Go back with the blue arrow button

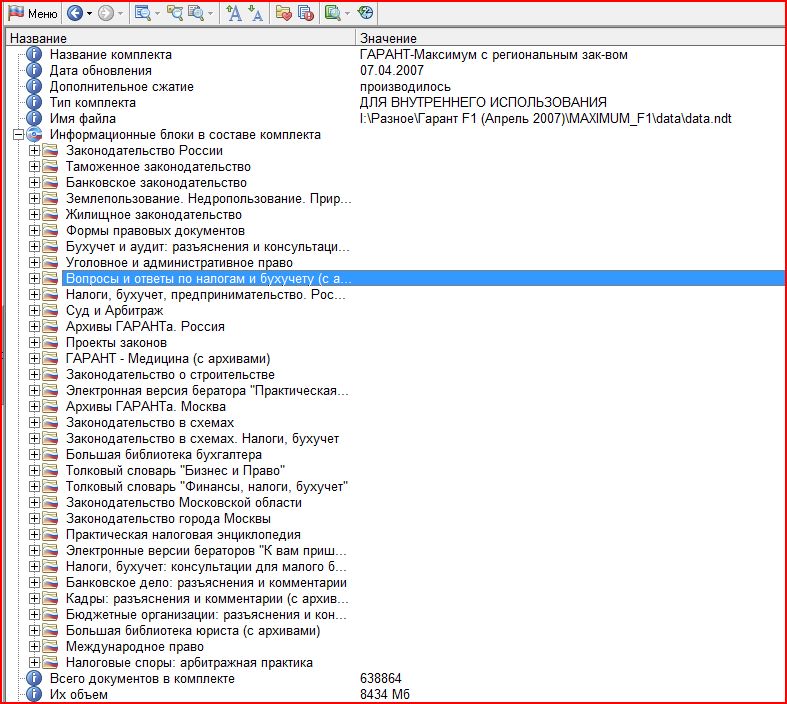tap(75, 14)
